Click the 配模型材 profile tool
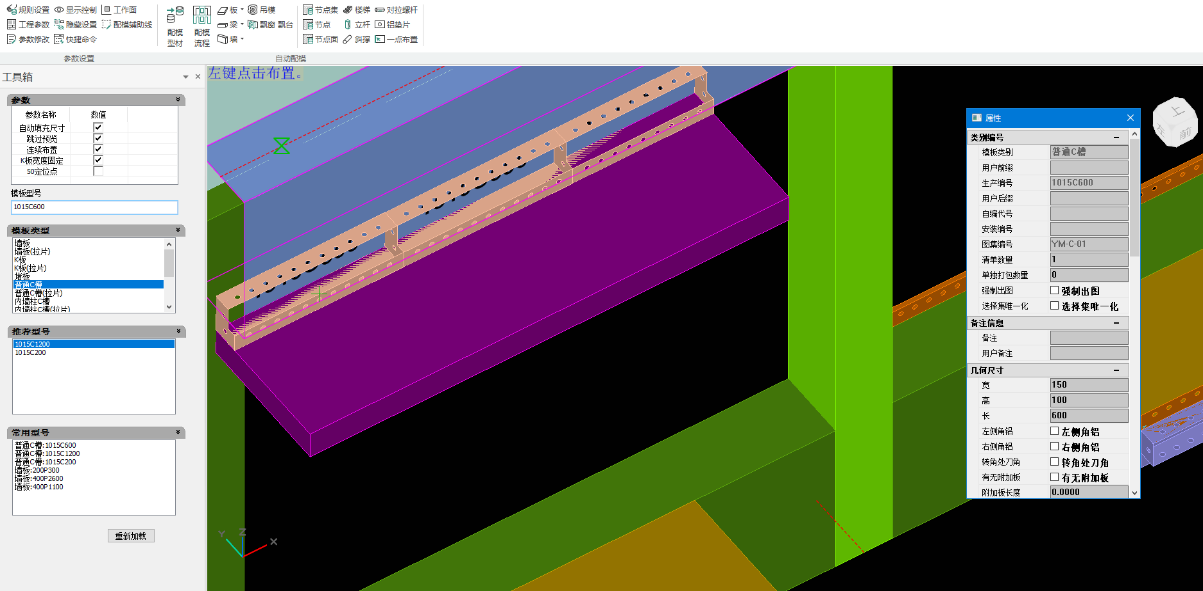The image size is (1203, 591). pyautogui.click(x=175, y=26)
